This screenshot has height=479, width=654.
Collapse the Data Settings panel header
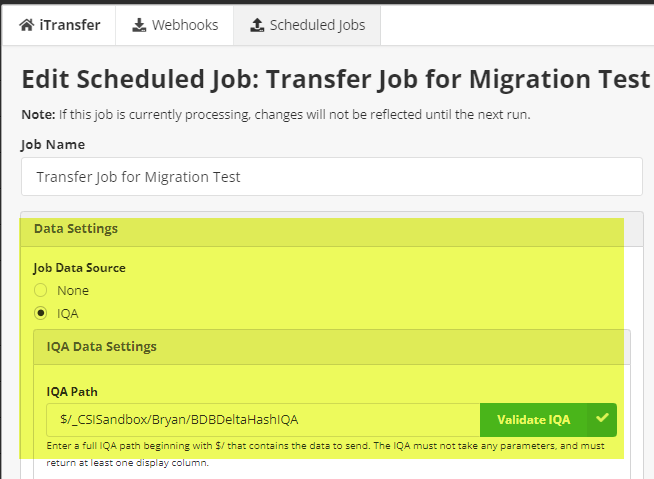tap(76, 229)
